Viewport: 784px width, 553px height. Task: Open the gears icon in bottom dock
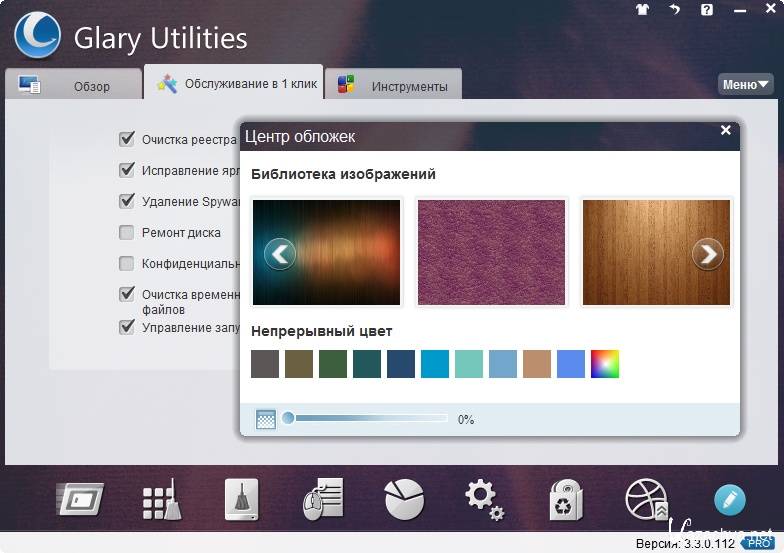click(x=484, y=498)
